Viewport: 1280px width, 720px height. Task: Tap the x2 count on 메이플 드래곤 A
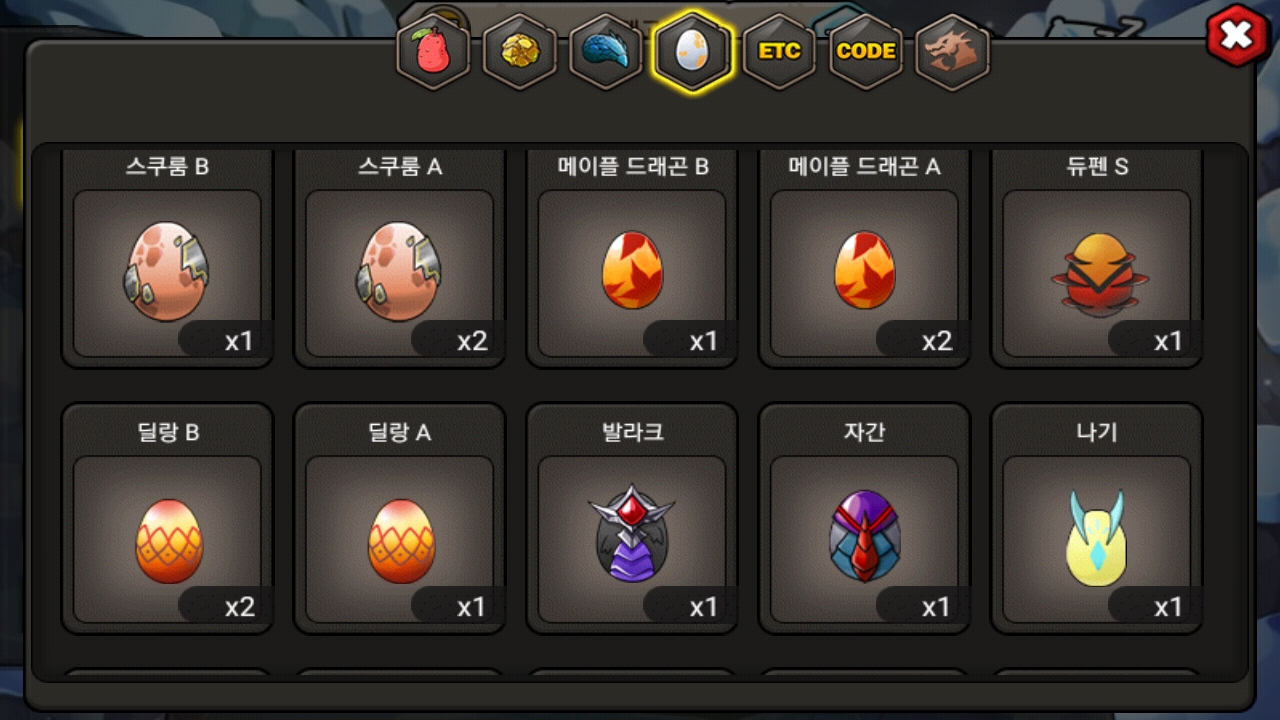coord(936,341)
